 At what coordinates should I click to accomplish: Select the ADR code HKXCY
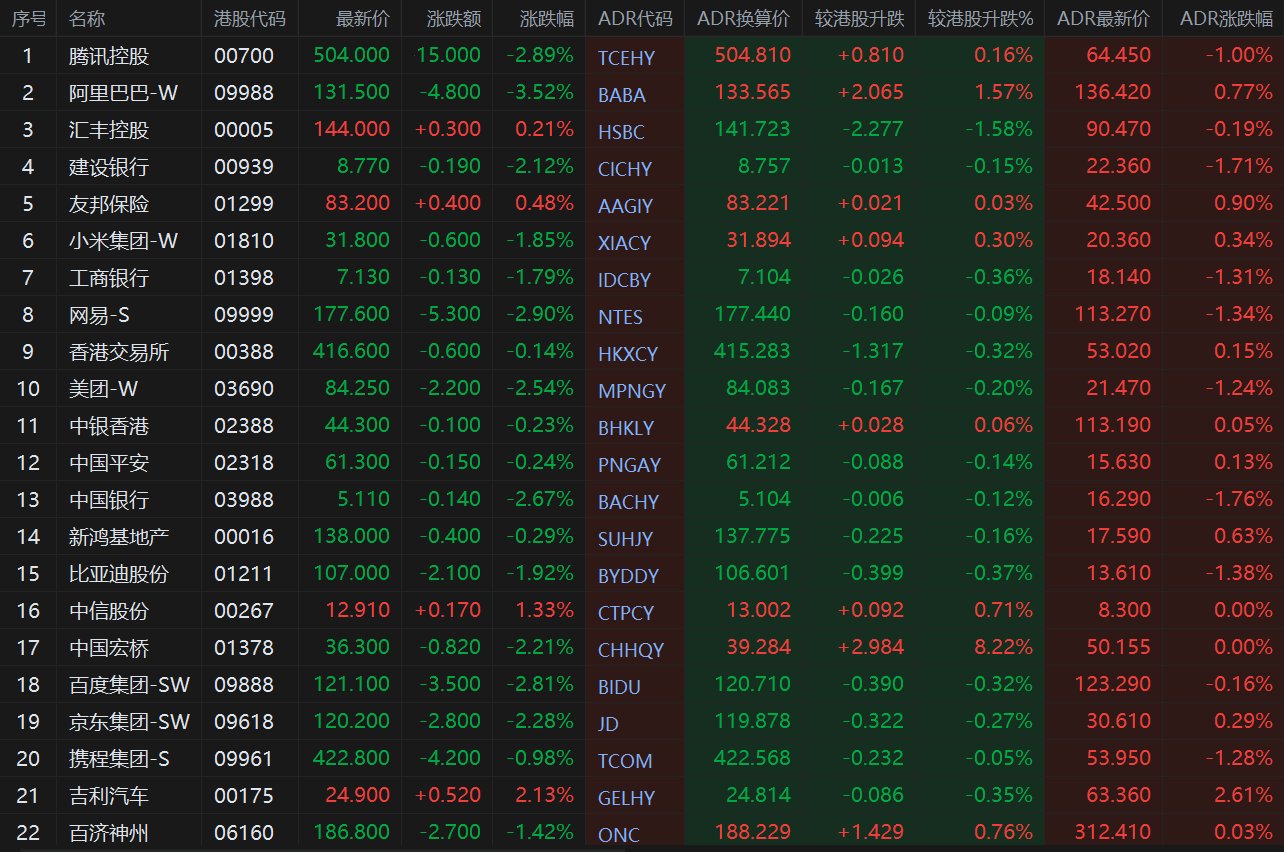click(628, 354)
